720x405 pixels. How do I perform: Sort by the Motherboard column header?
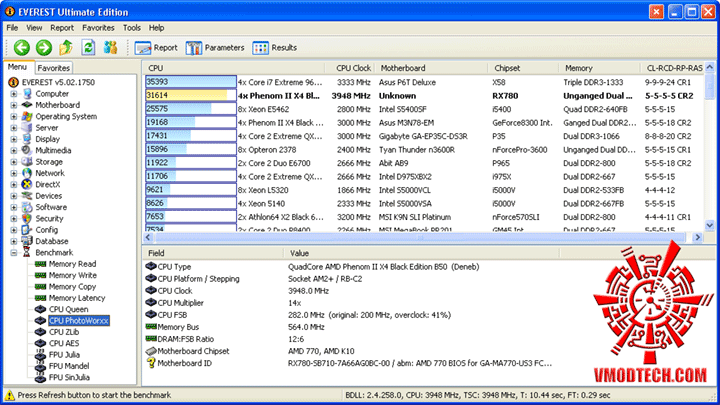point(431,68)
